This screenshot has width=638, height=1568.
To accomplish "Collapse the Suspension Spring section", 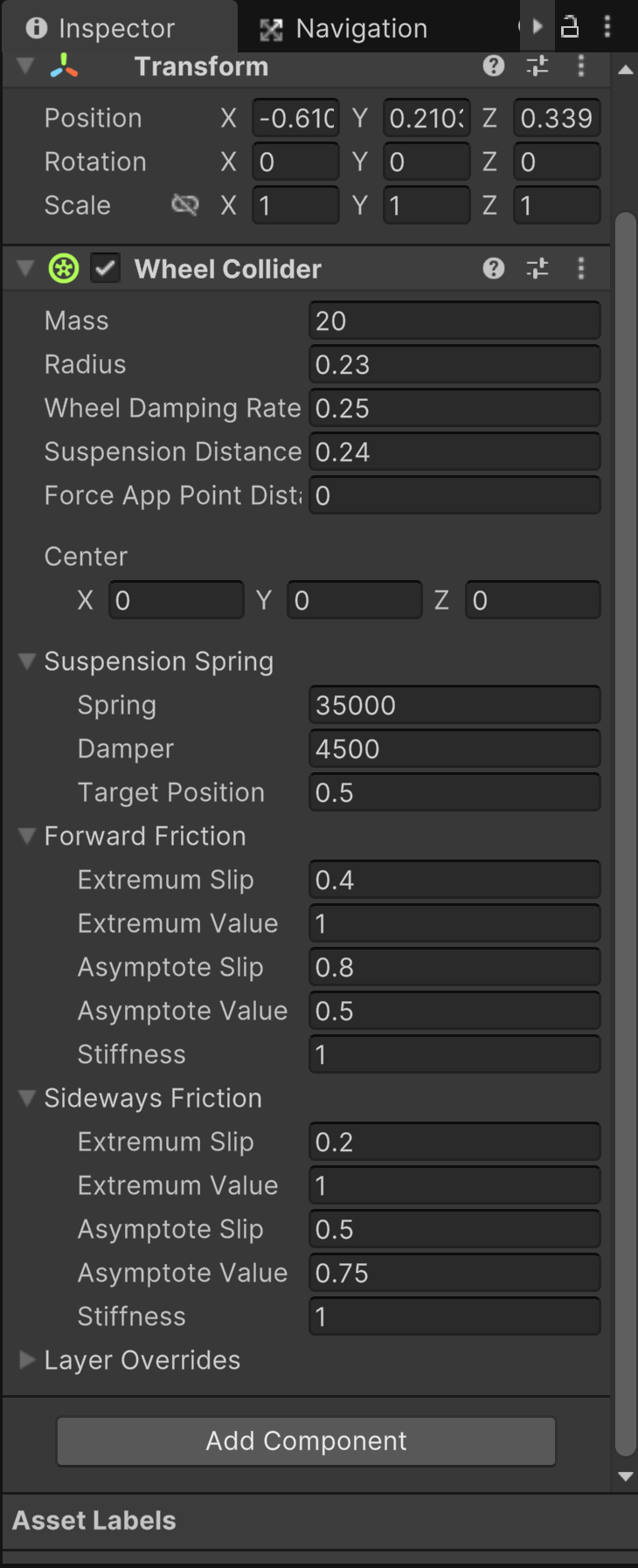I will (x=27, y=662).
